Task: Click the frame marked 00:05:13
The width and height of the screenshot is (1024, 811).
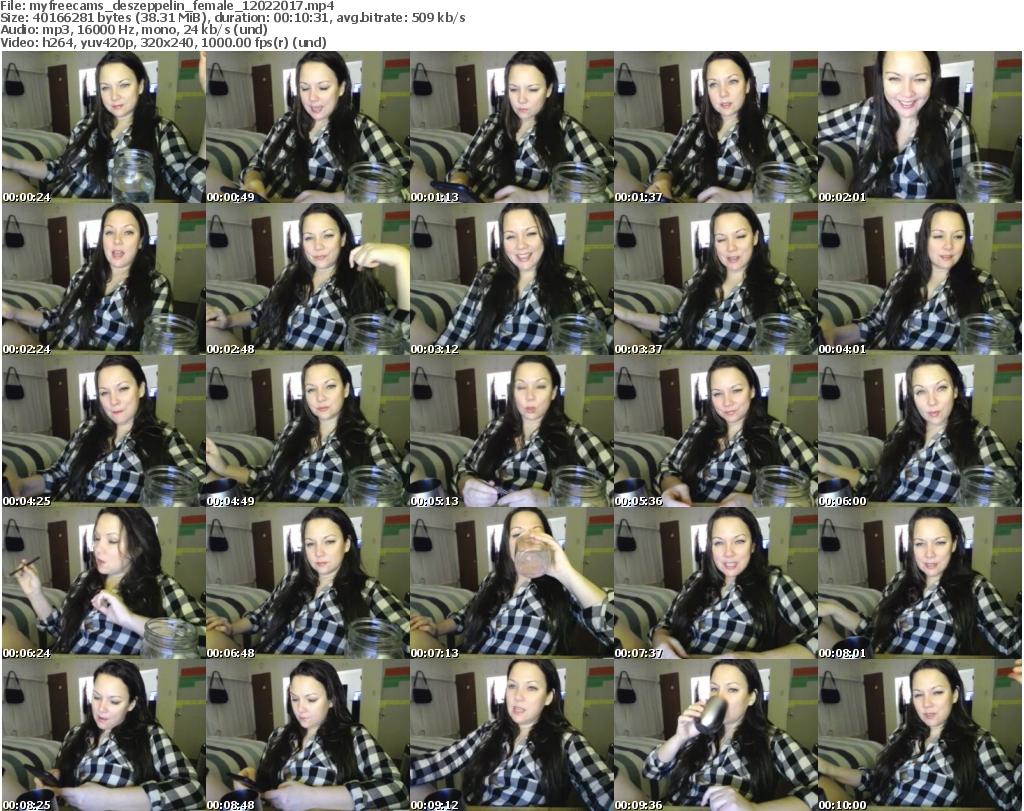Action: tap(511, 431)
